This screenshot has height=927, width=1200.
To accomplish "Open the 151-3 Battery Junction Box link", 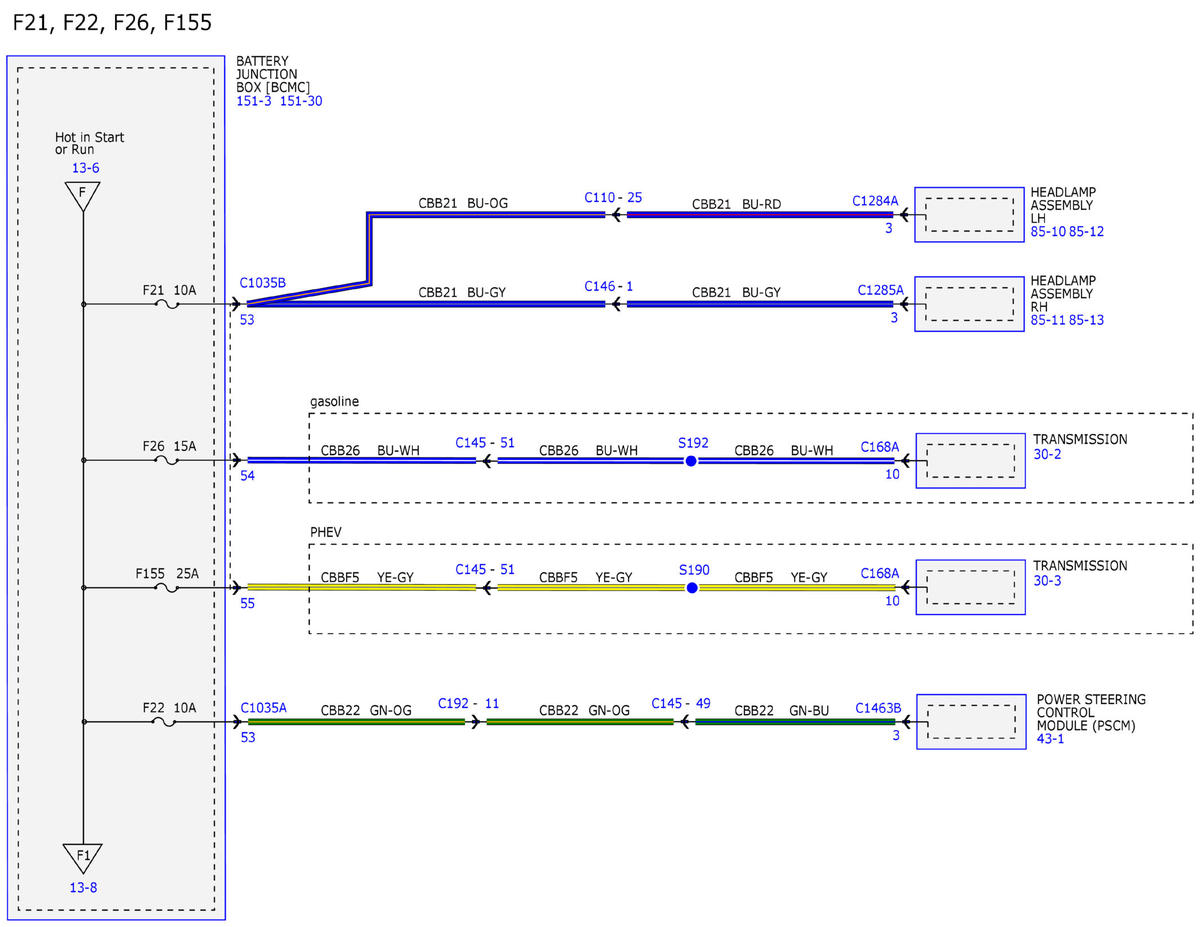I will click(253, 101).
